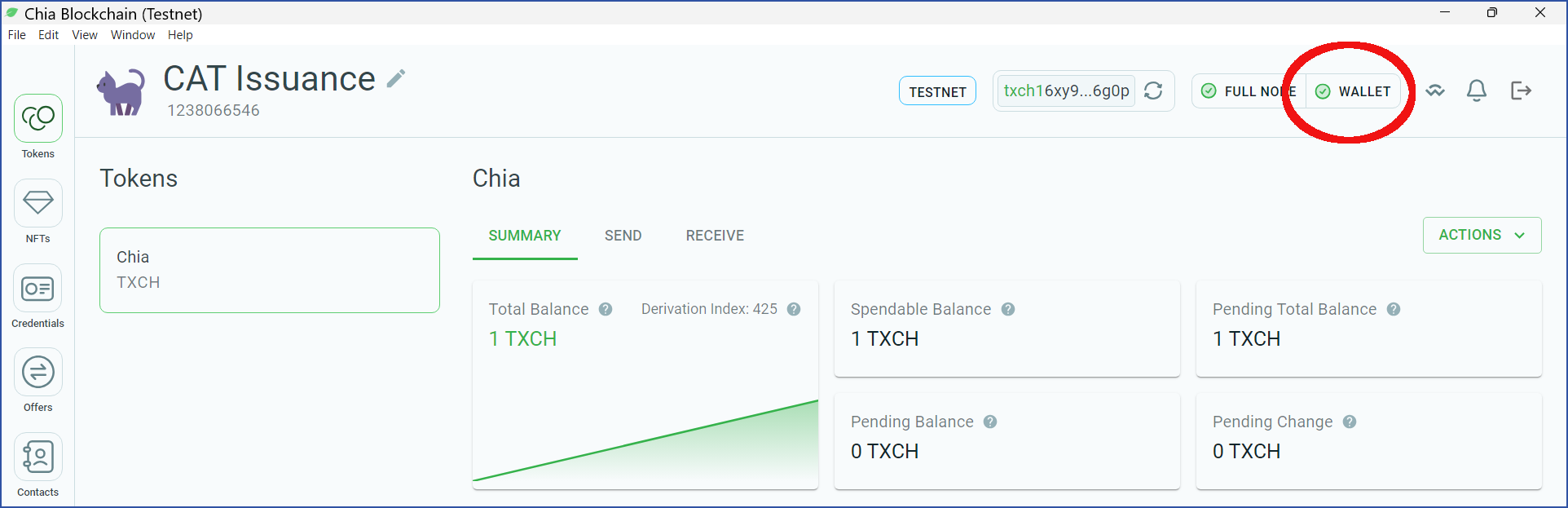Click the Spendable Balance 1 TXCH value
Viewport: 1568px width, 508px height.
click(x=884, y=339)
